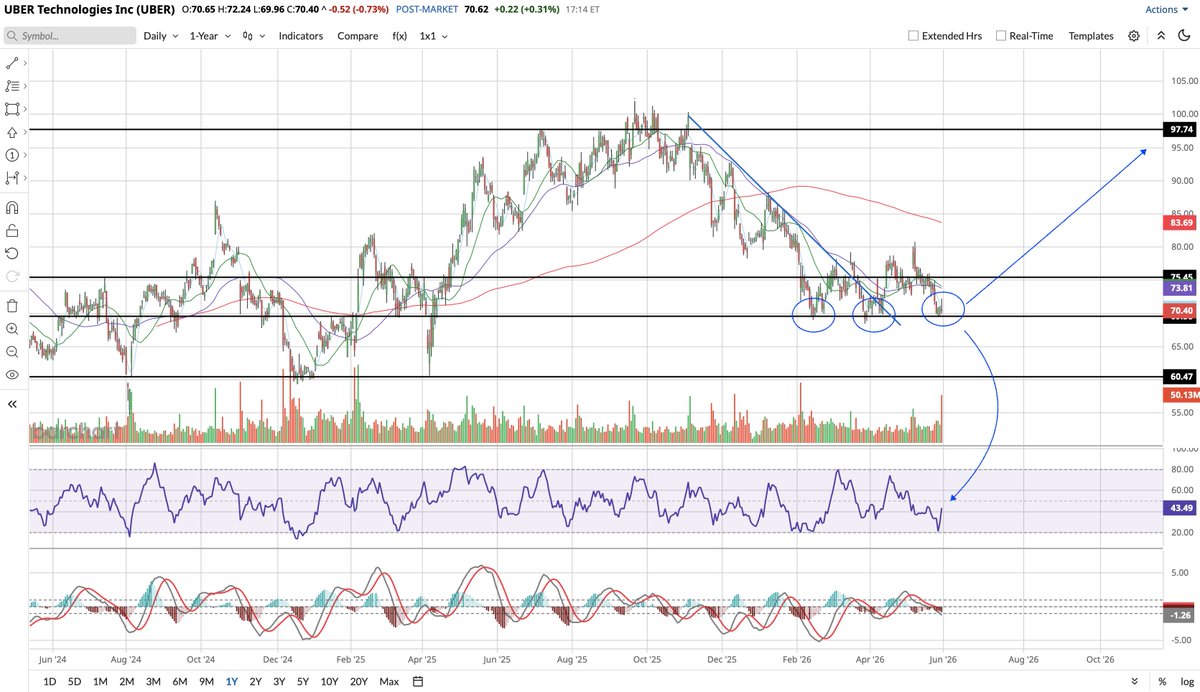Select the 2Y time range
The width and height of the screenshot is (1200, 692).
pyautogui.click(x=256, y=681)
